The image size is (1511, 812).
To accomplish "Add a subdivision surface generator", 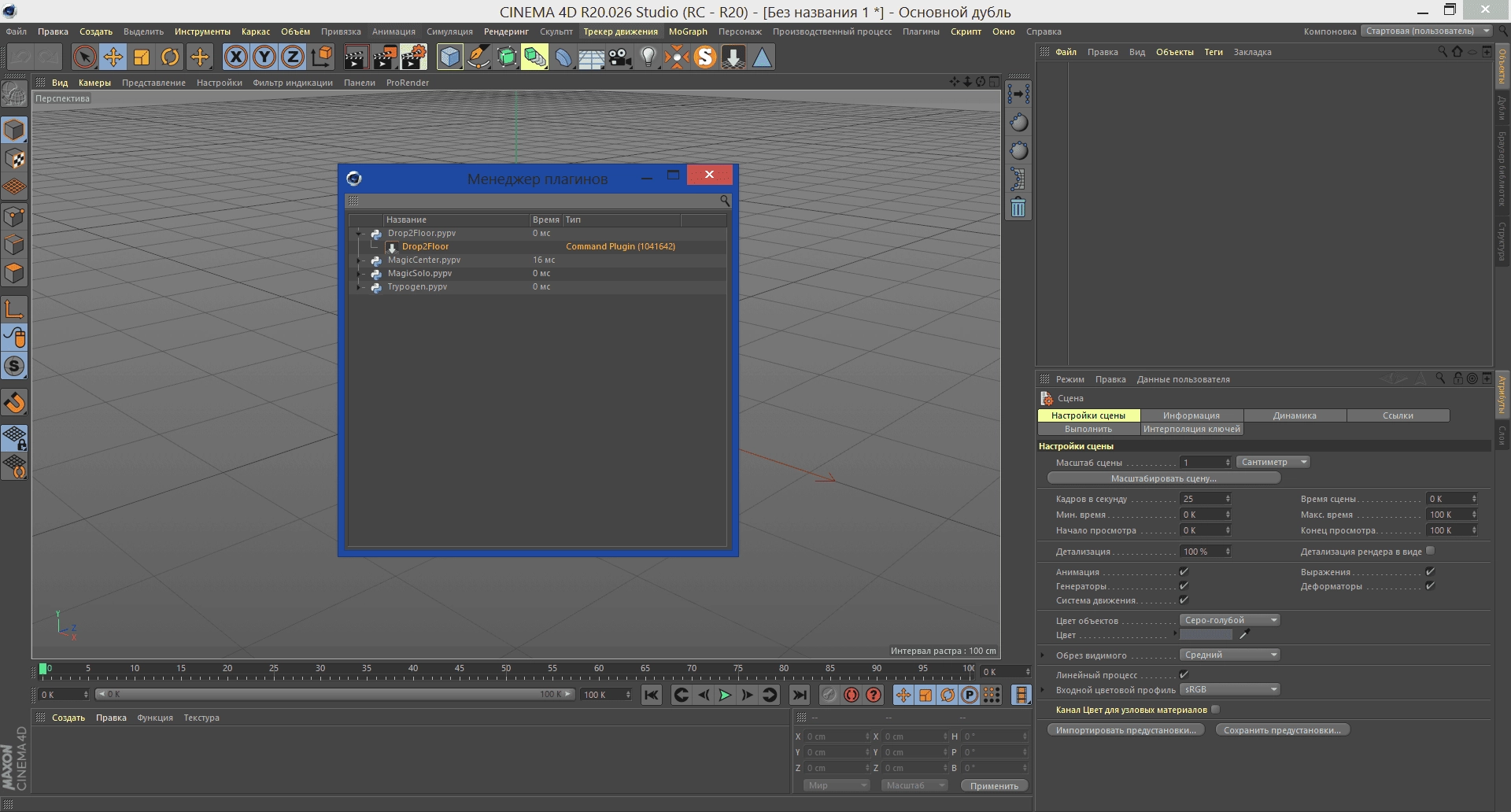I will coord(507,57).
